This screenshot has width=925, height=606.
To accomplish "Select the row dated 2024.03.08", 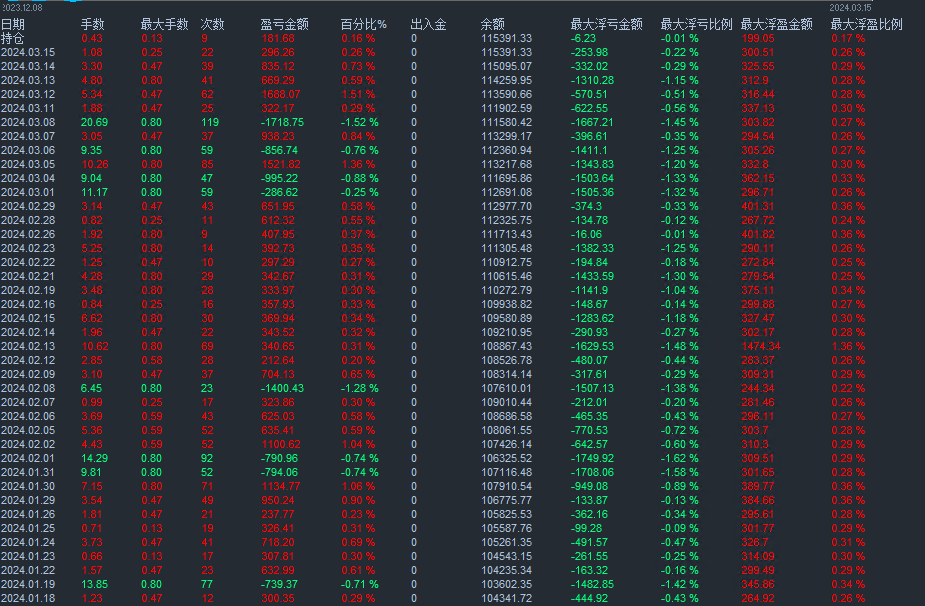I will click(x=30, y=123).
